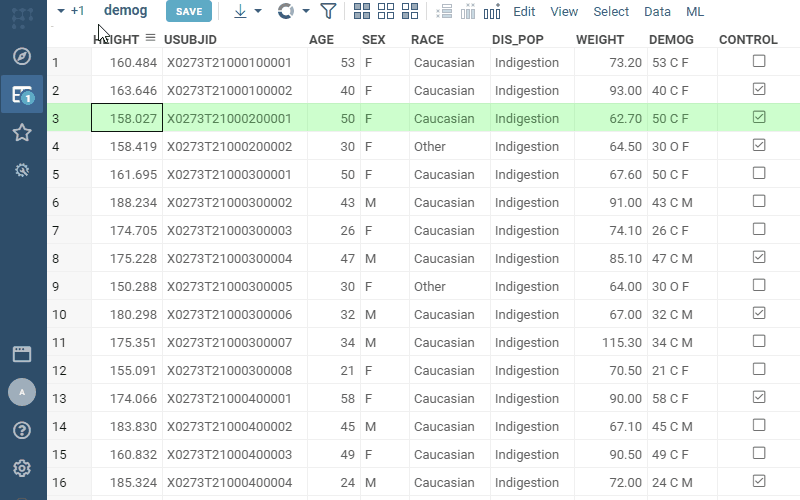The height and width of the screenshot is (500, 800).
Task: Open Favorites star icon in sidebar
Action: (x=22, y=133)
